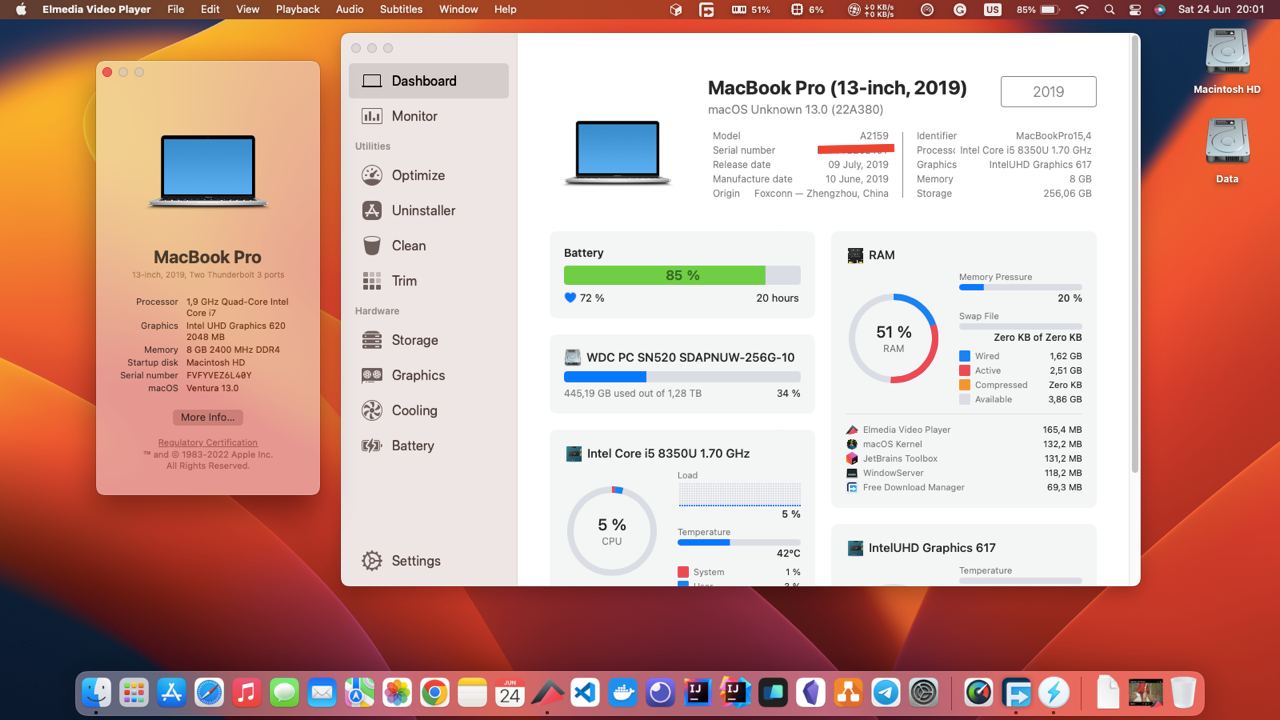Image resolution: width=1280 pixels, height=720 pixels.
Task: Click the CPU Load graph
Action: click(739, 495)
